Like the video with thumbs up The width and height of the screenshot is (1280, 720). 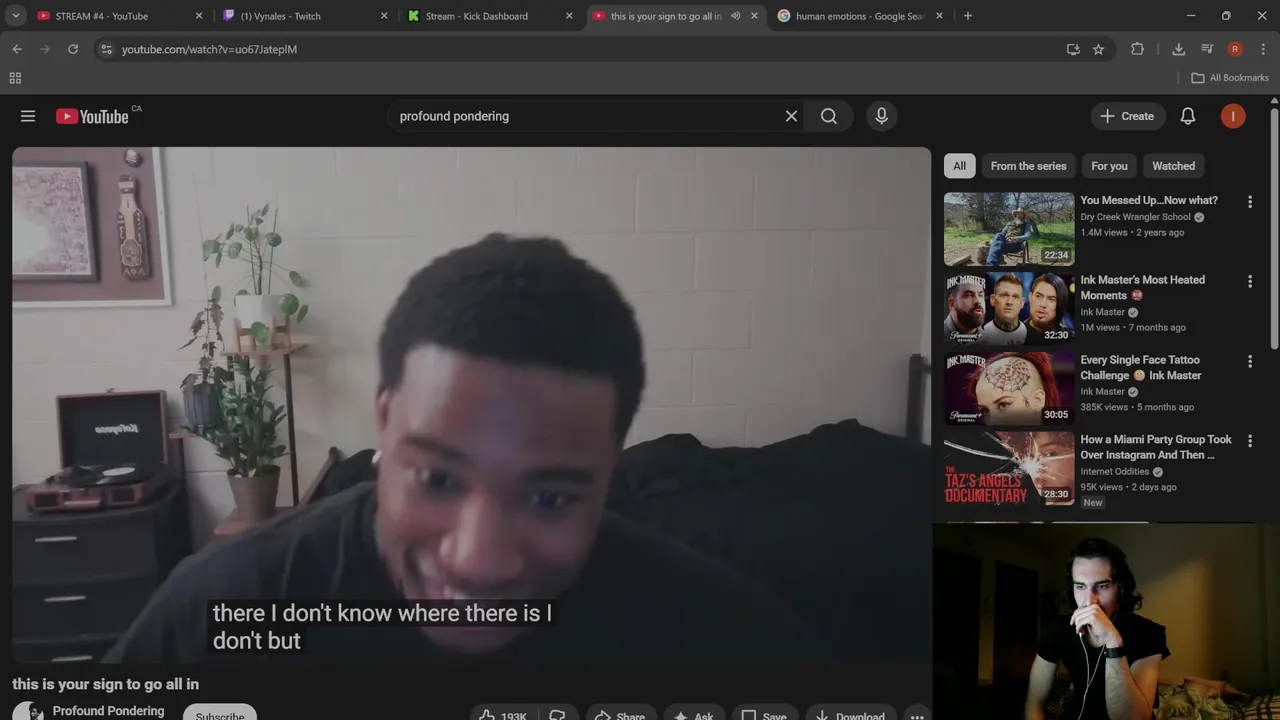pyautogui.click(x=502, y=714)
